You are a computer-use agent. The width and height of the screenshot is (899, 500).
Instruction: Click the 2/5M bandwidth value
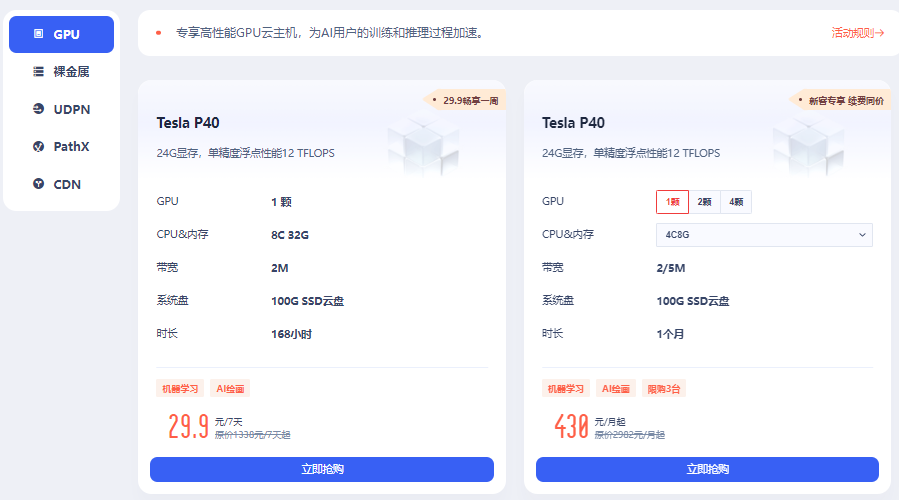pyautogui.click(x=670, y=268)
